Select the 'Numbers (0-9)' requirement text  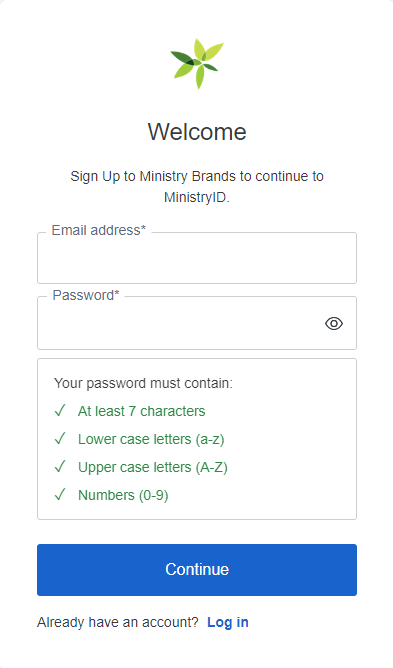[x=123, y=495]
